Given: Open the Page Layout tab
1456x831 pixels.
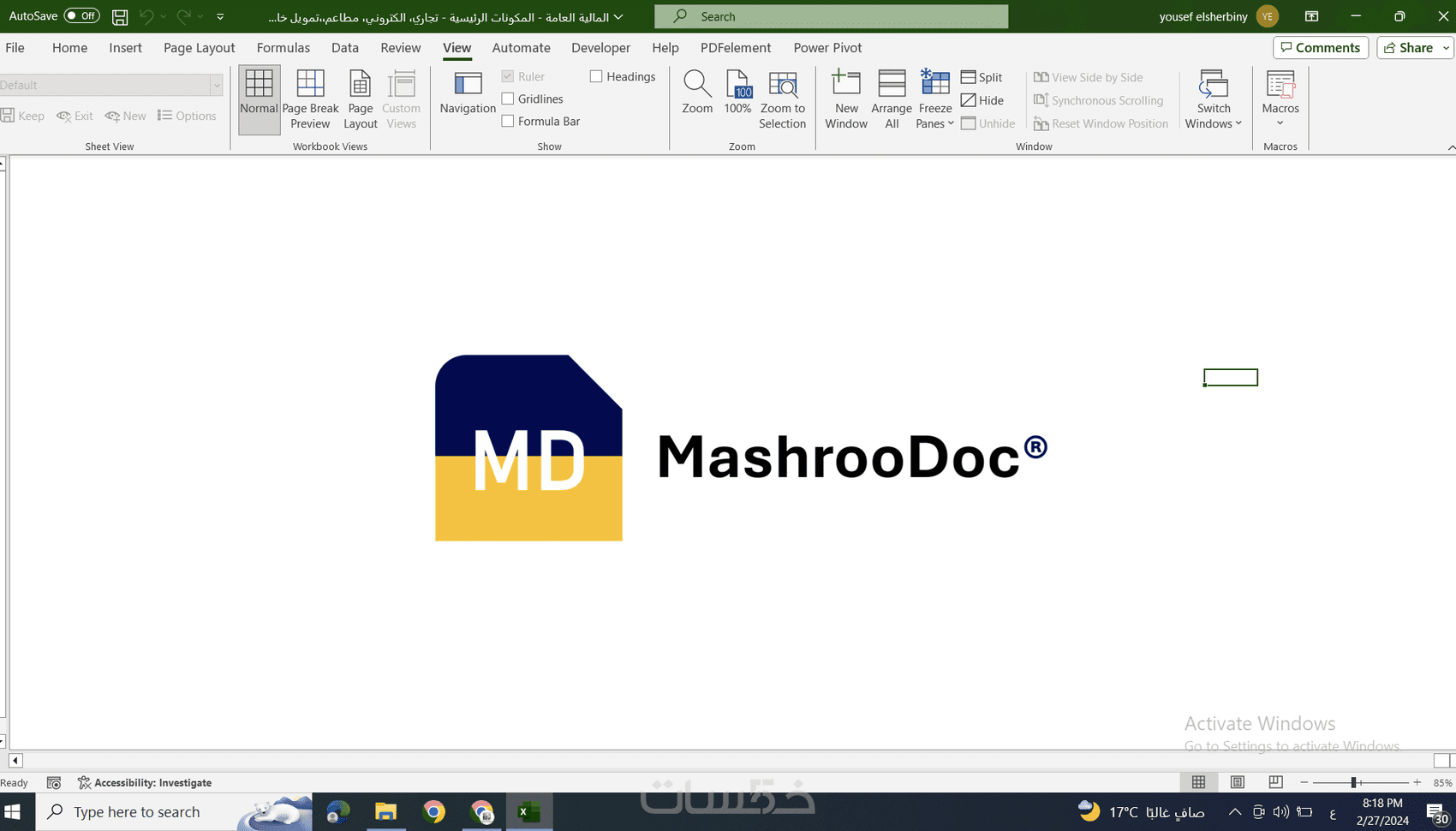Looking at the screenshot, I should click(199, 48).
